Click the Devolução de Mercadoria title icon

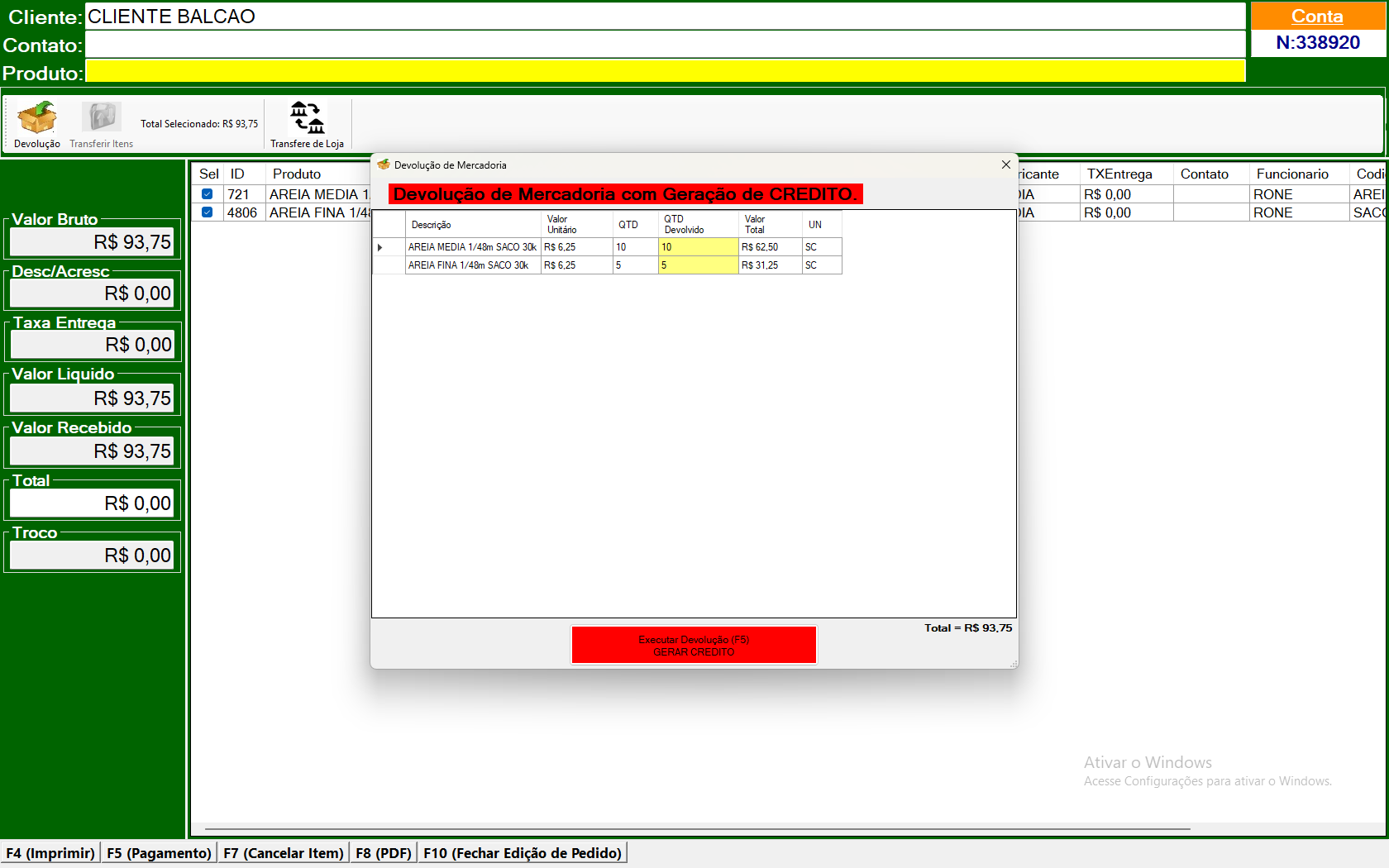tap(384, 165)
